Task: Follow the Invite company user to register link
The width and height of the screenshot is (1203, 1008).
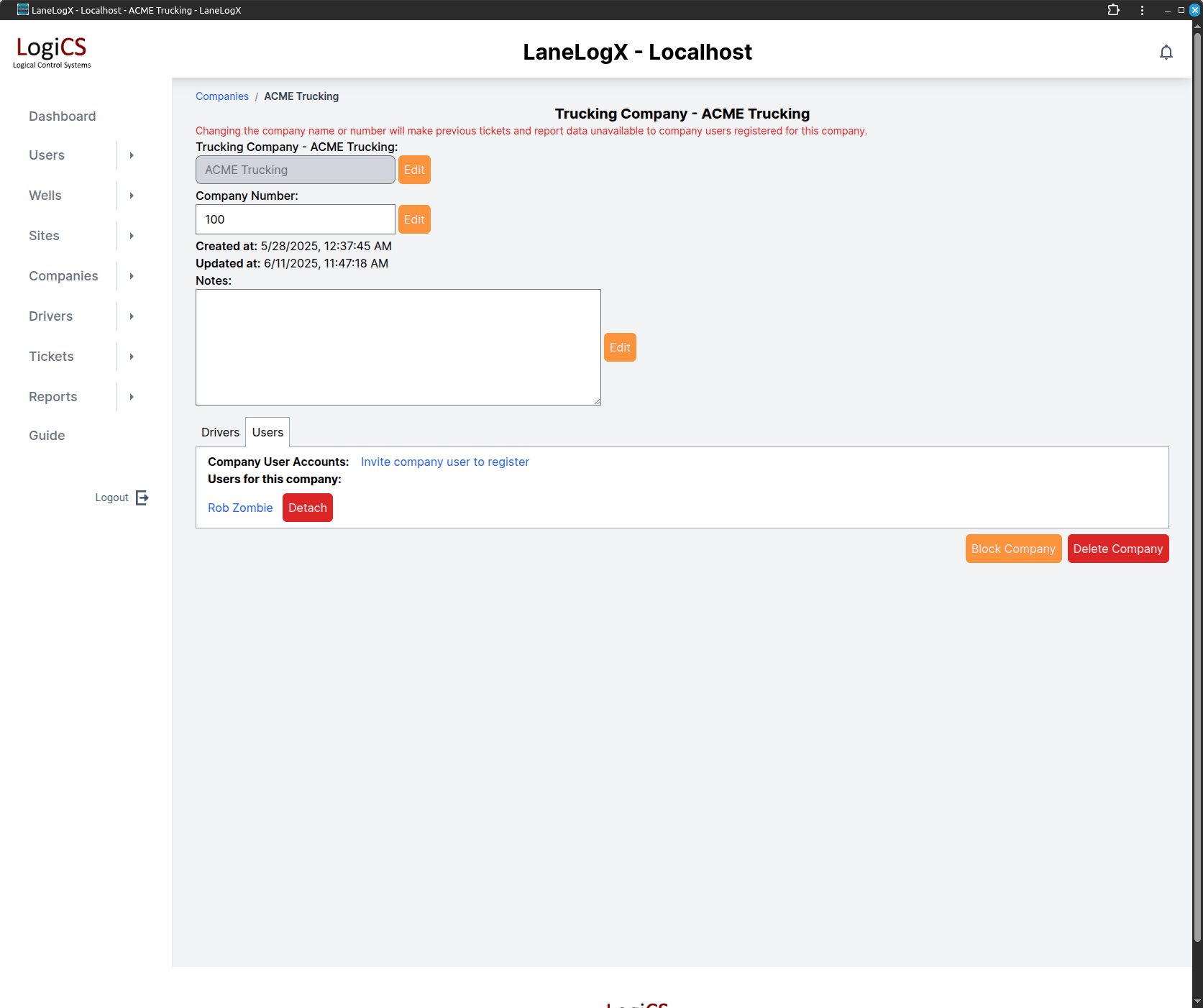Action: (444, 462)
